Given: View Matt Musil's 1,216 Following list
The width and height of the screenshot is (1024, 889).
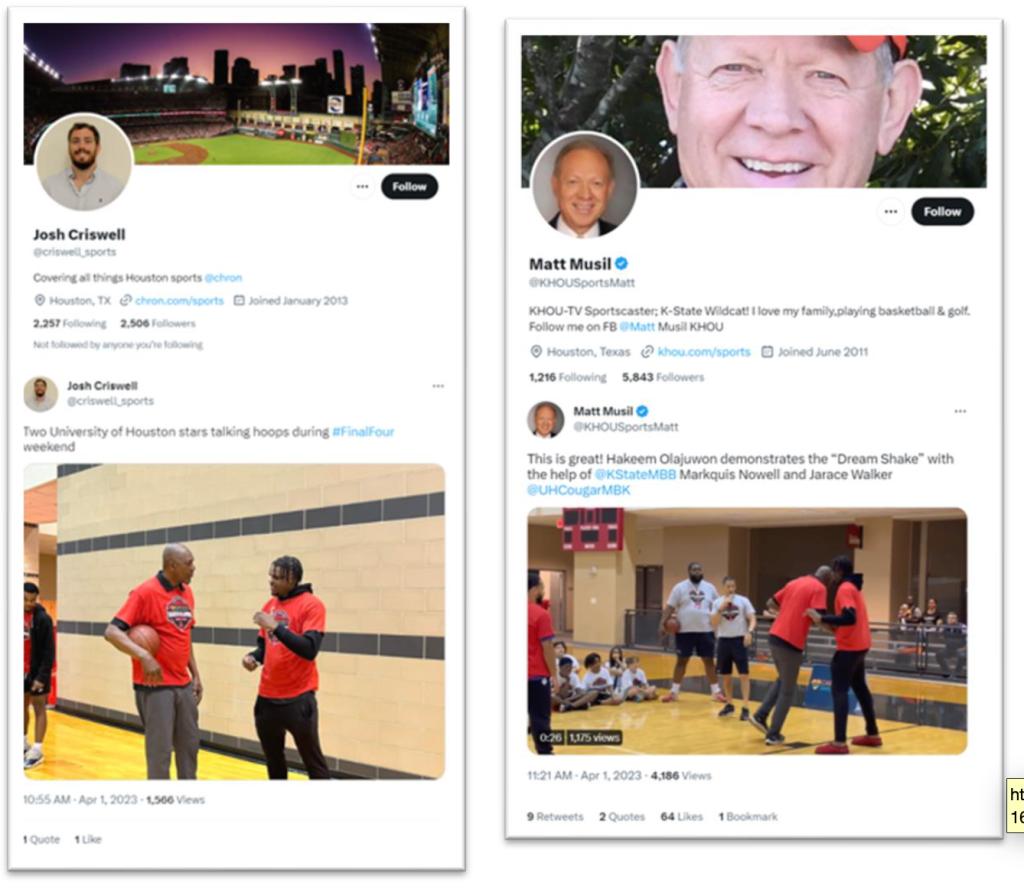Looking at the screenshot, I should [x=568, y=378].
